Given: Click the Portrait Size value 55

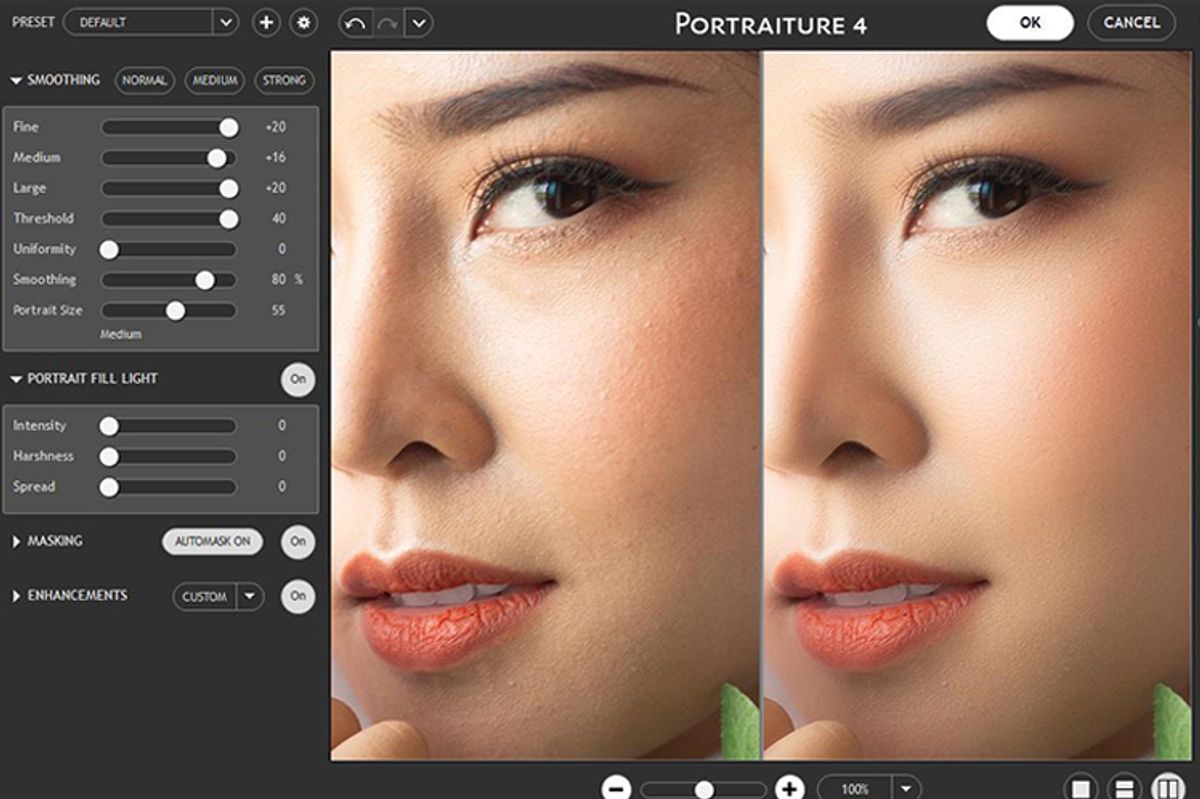Looking at the screenshot, I should click(279, 310).
